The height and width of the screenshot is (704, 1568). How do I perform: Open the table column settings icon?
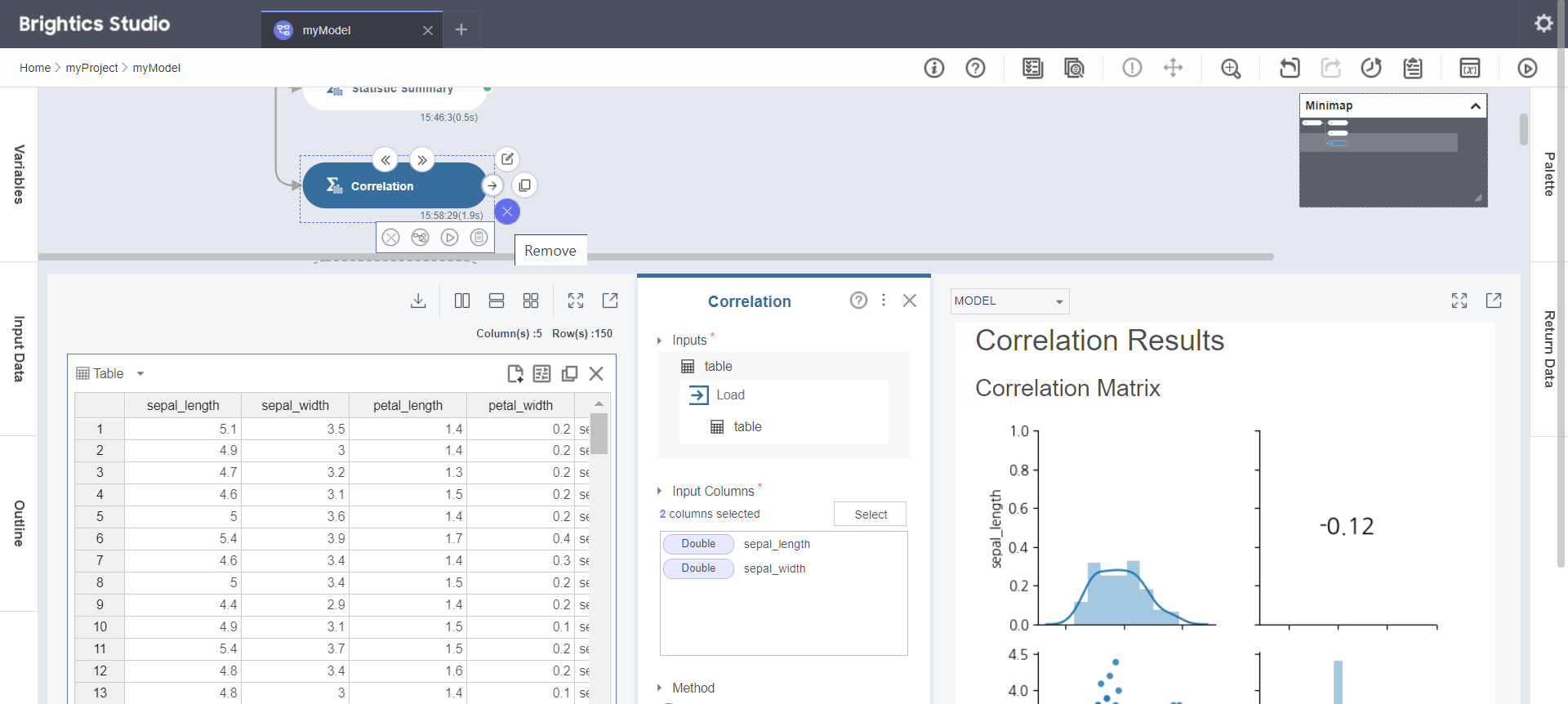(541, 373)
